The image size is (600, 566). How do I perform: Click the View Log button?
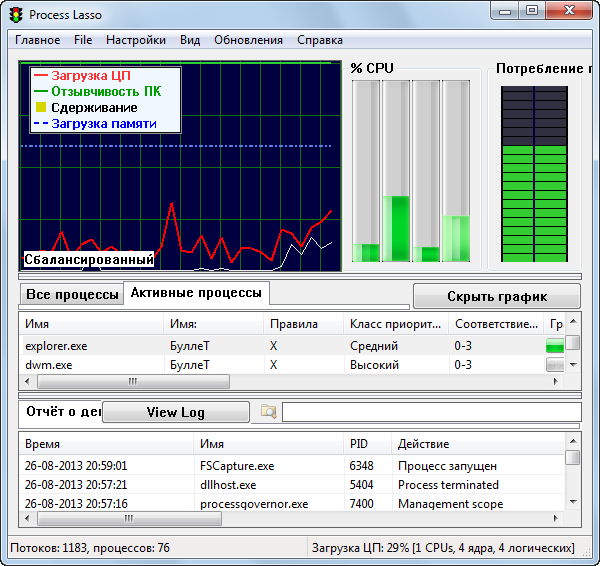click(175, 412)
